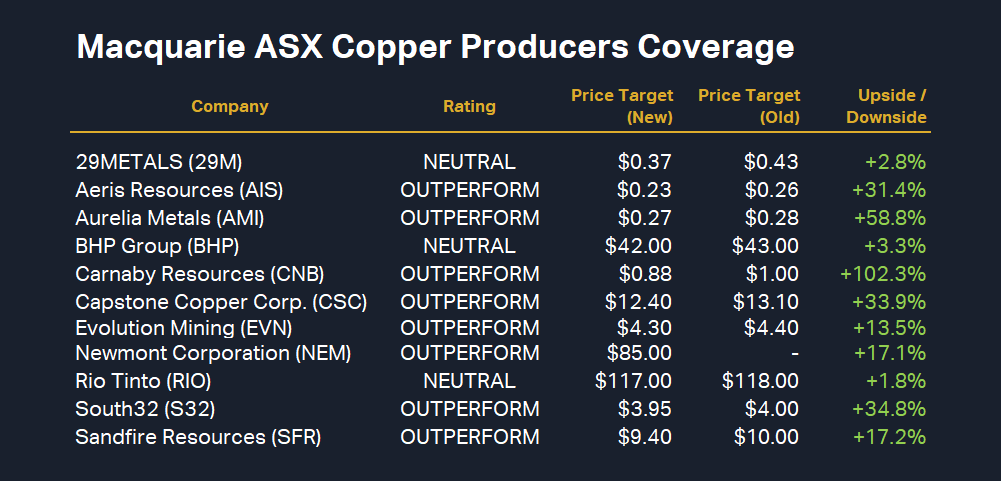Click Sandfire Resources (SFR) company name
The height and width of the screenshot is (481, 1001).
[x=198, y=437]
